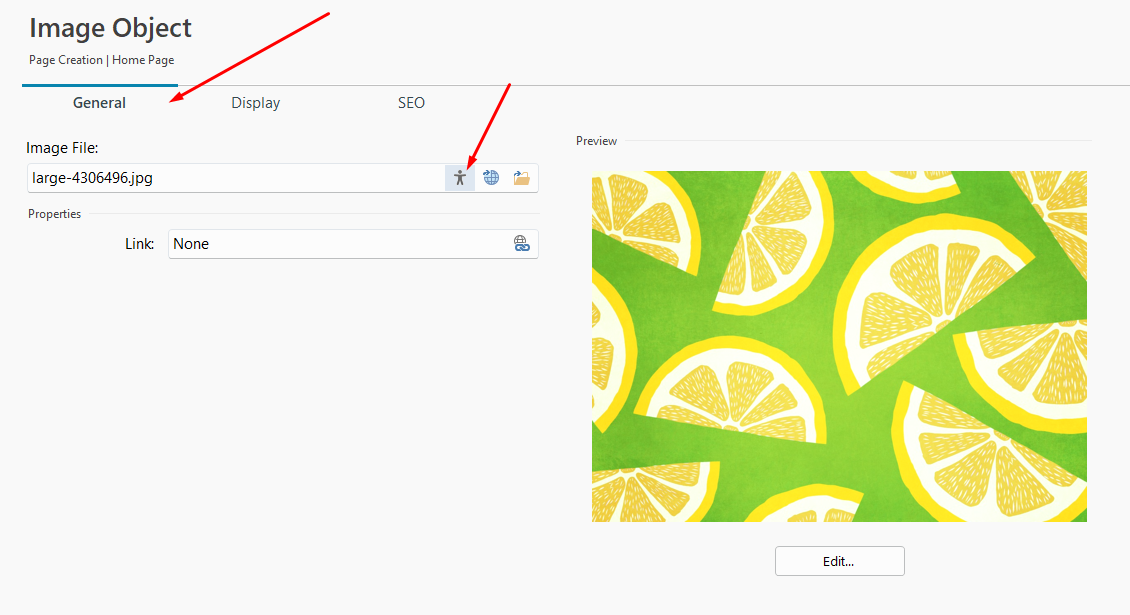Click the 'Image File:' label
Screen dimensions: 1130x615
(62, 148)
